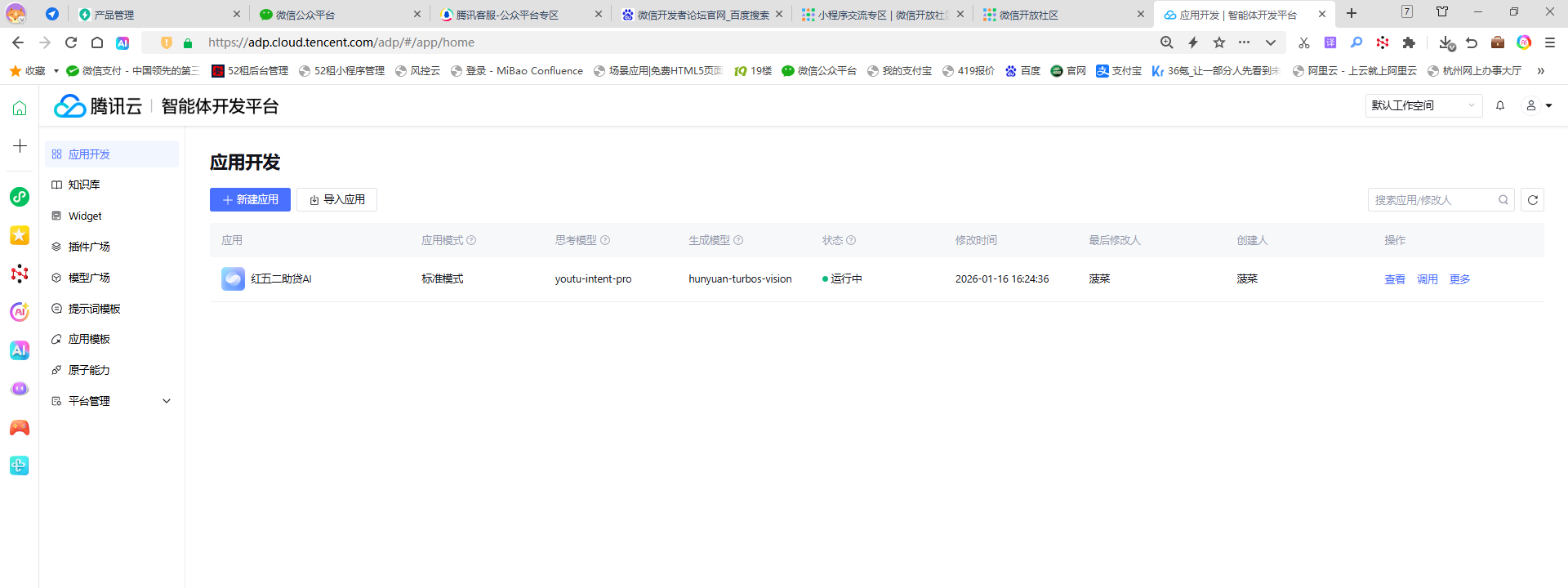Open the browser hamburger main menu

pyautogui.click(x=1550, y=42)
